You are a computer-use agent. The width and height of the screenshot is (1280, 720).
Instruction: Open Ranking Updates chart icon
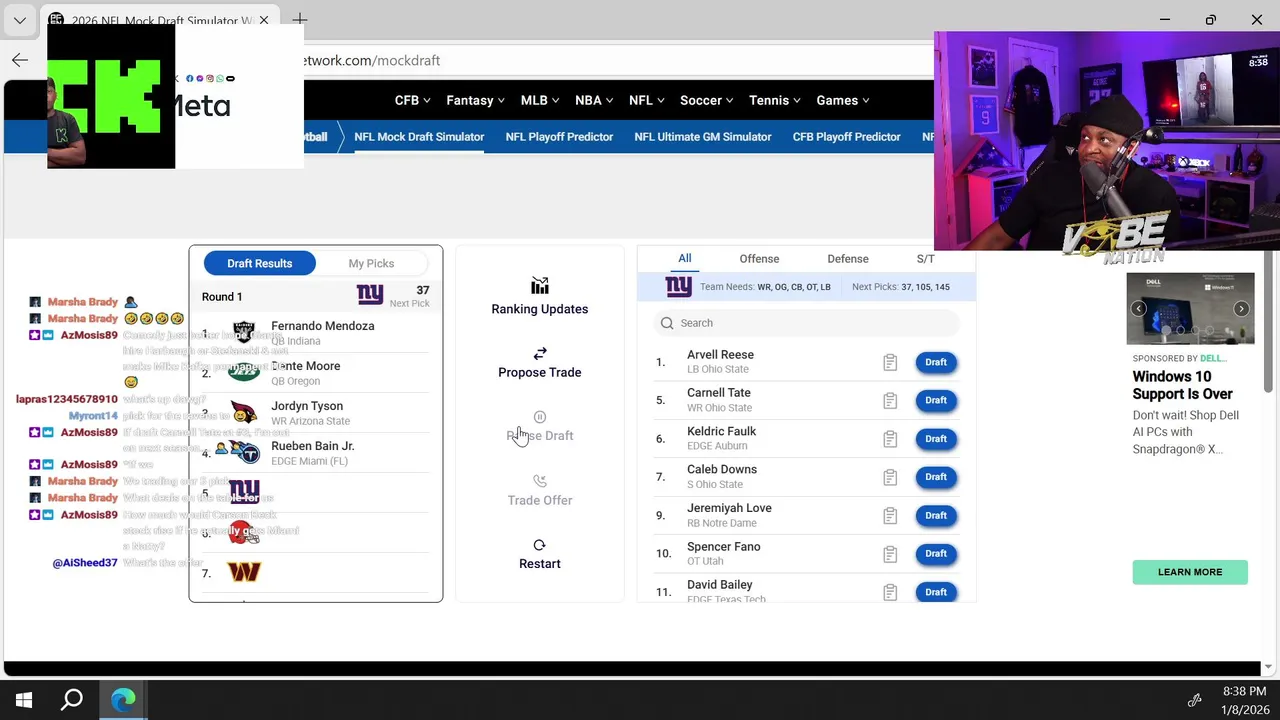click(x=540, y=286)
